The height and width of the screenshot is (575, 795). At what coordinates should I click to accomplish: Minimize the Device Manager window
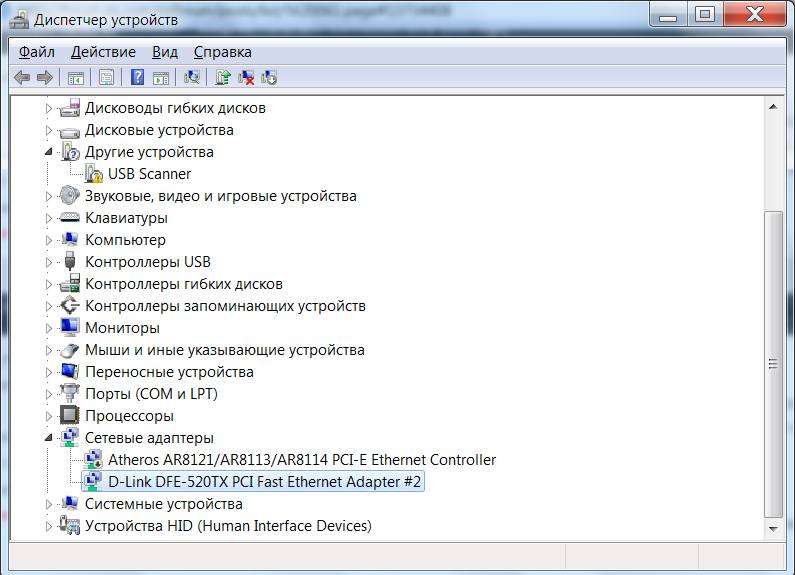(x=668, y=14)
